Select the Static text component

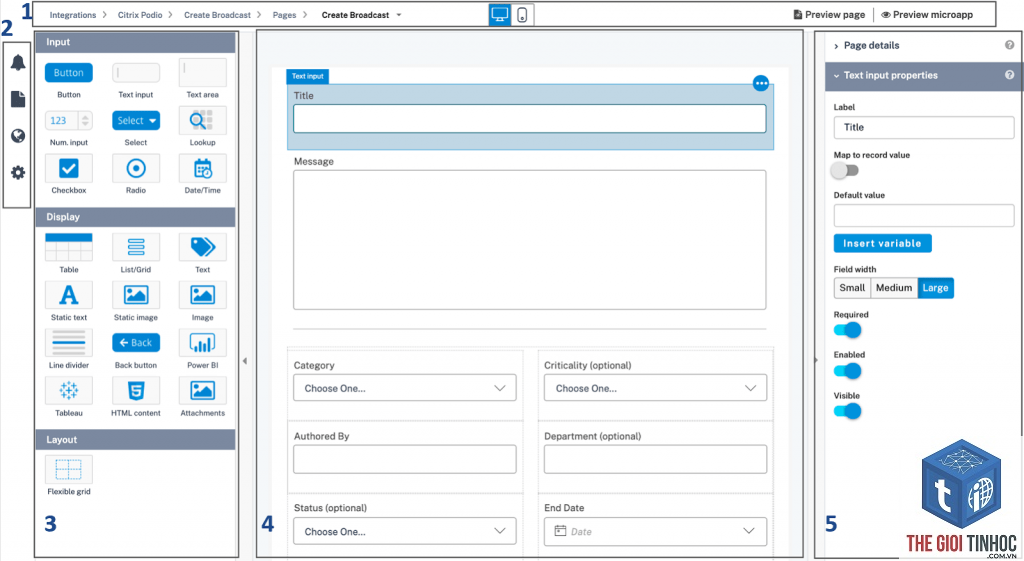[x=69, y=295]
